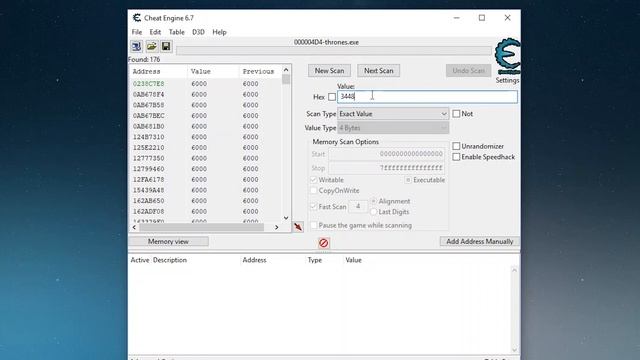This screenshot has height=360, width=640.
Task: Open the D3D menu
Action: tap(198, 32)
